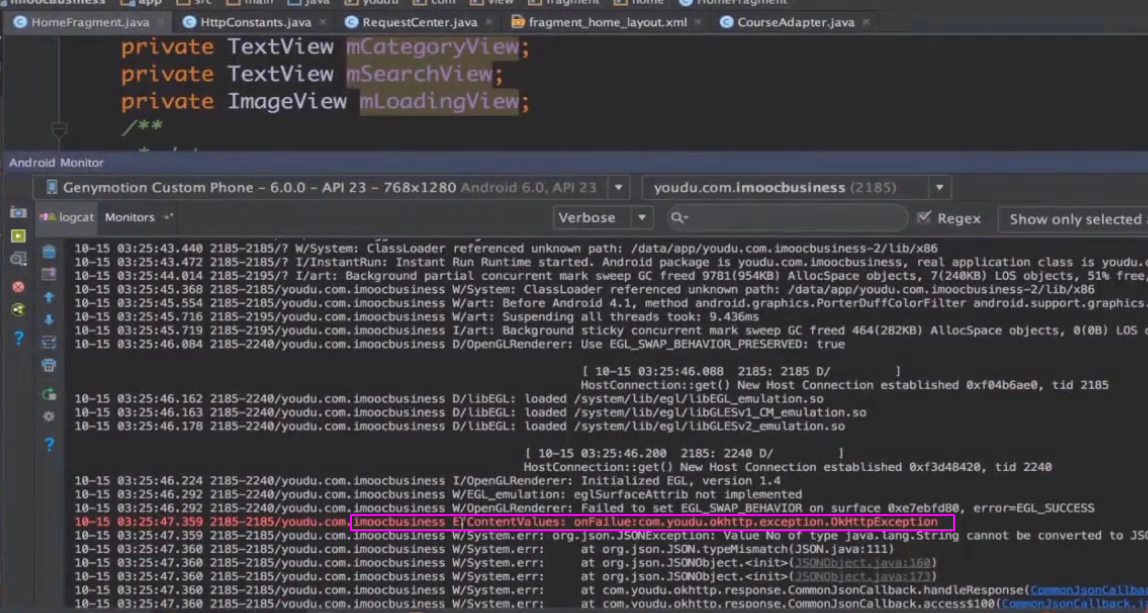Open the youdu.com.imoocbusiness process dropdown
This screenshot has width=1148, height=613.
pyautogui.click(x=939, y=187)
